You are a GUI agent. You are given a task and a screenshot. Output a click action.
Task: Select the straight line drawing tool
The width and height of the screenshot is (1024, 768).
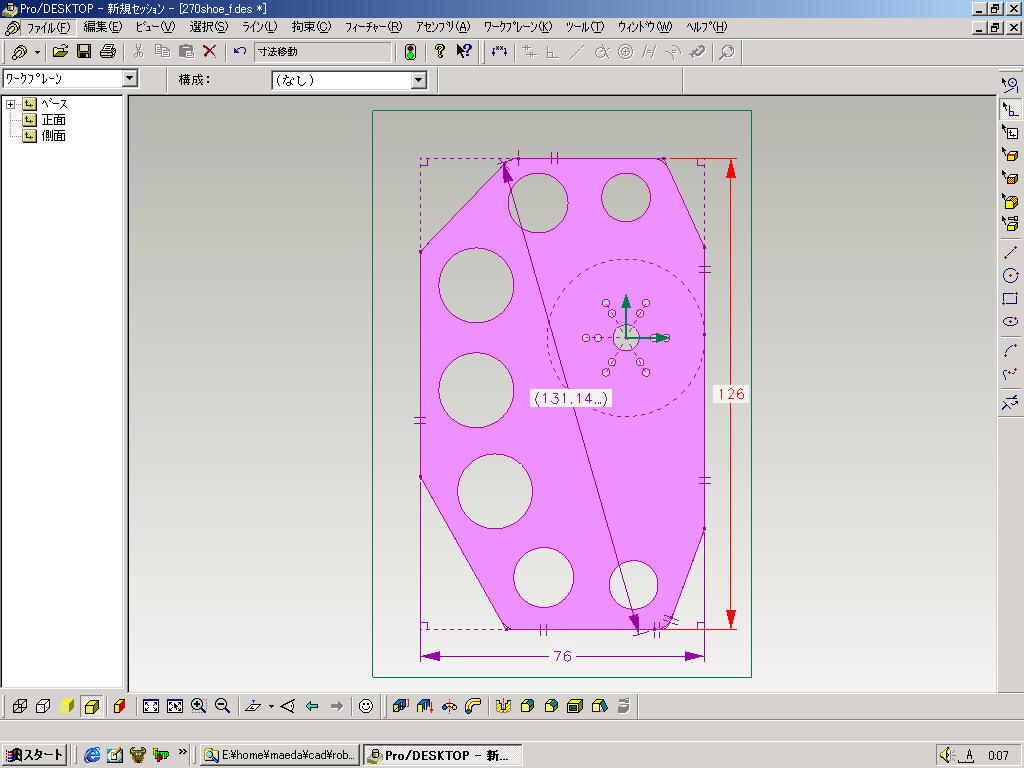click(1010, 253)
